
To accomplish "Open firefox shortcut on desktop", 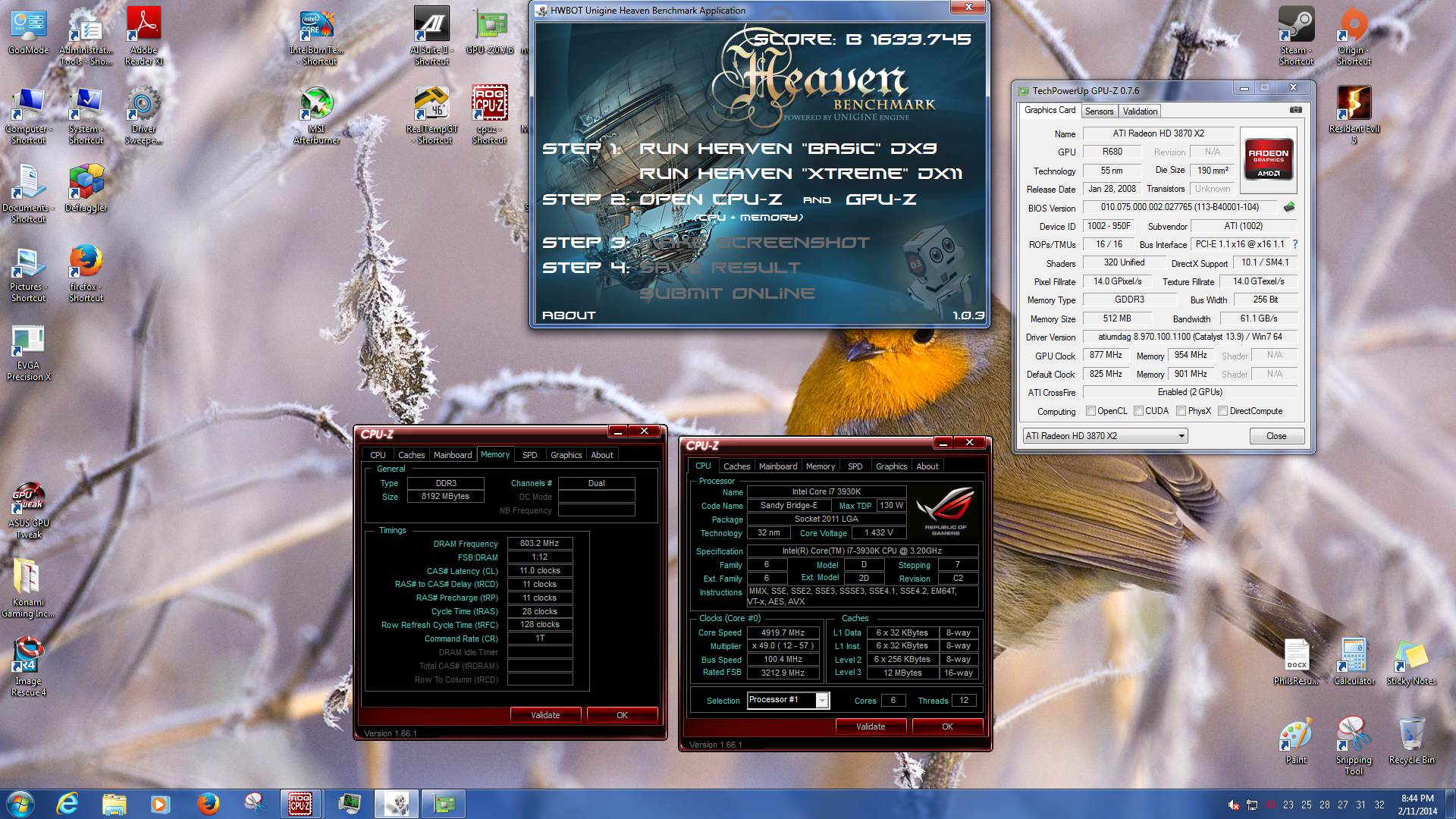I will click(x=86, y=274).
